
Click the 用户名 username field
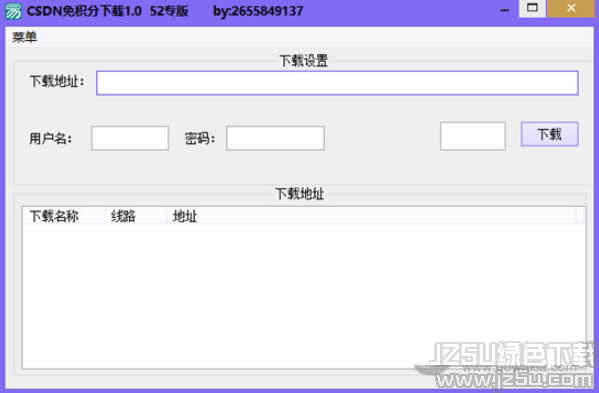(130, 138)
